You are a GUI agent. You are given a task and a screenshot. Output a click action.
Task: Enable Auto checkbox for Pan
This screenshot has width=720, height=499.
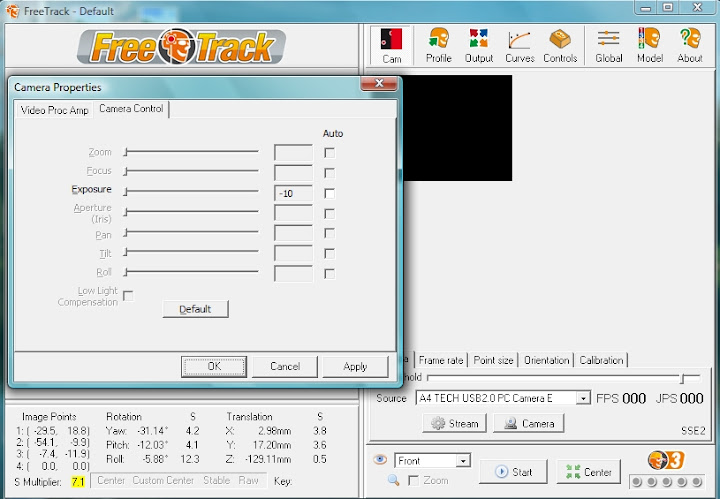click(x=329, y=233)
